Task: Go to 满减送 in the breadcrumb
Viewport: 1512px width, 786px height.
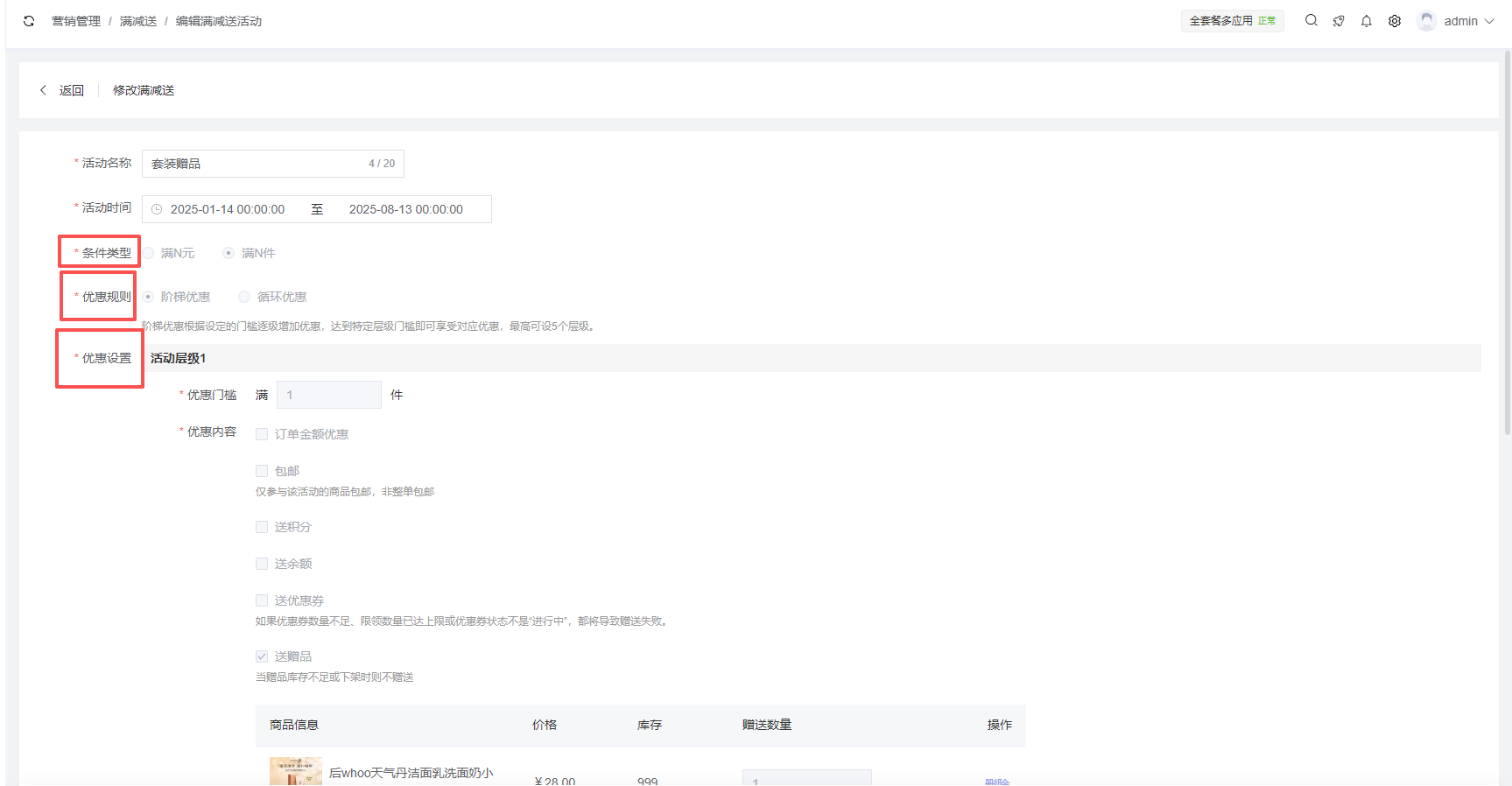Action: pyautogui.click(x=138, y=21)
